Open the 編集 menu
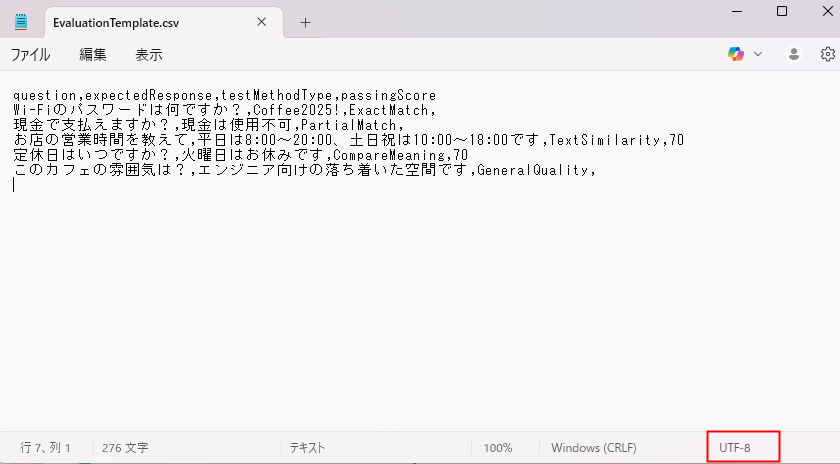840x464 pixels. pos(93,55)
